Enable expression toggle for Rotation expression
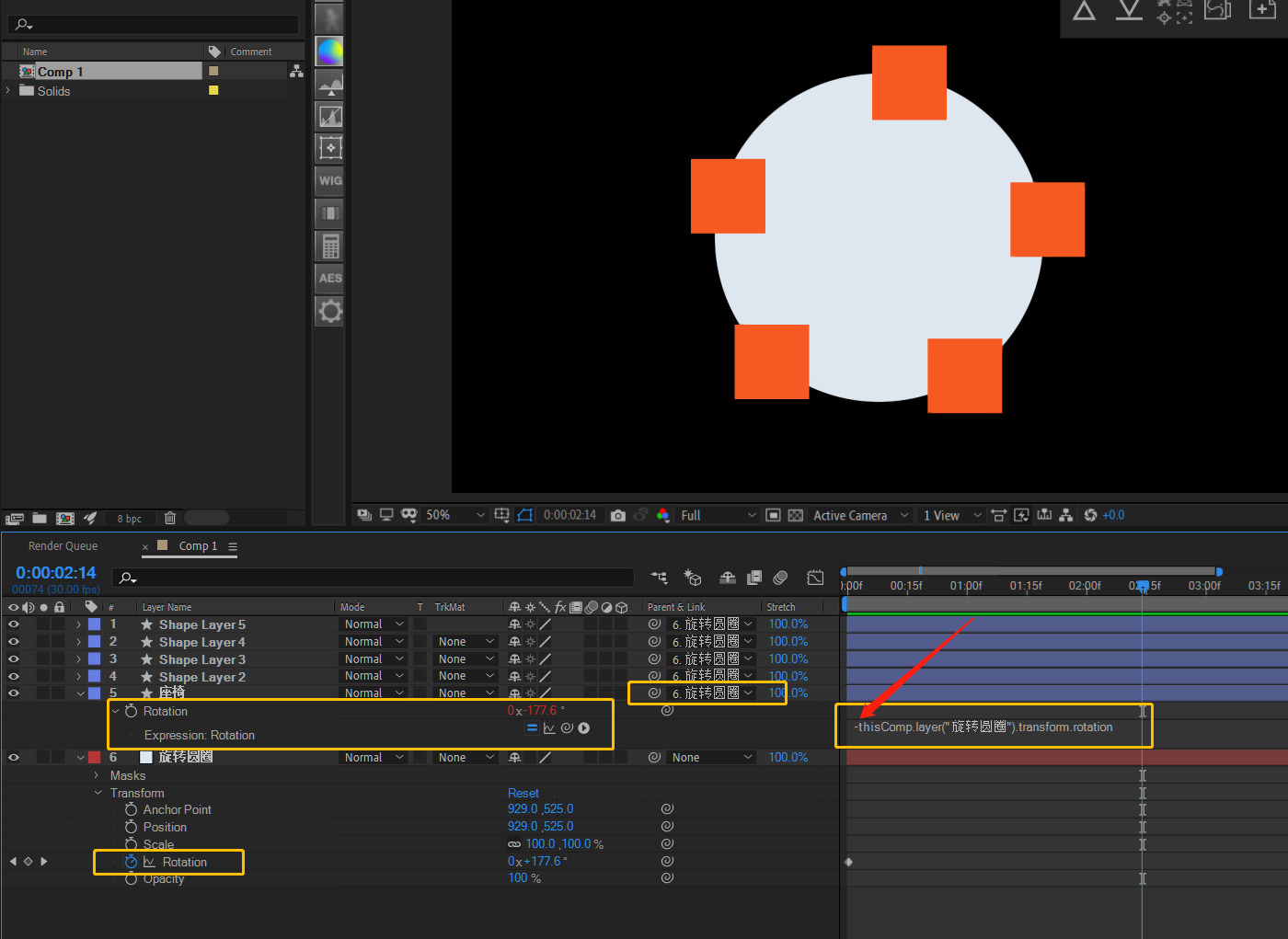Viewport: 1288px width, 939px height. 531,727
